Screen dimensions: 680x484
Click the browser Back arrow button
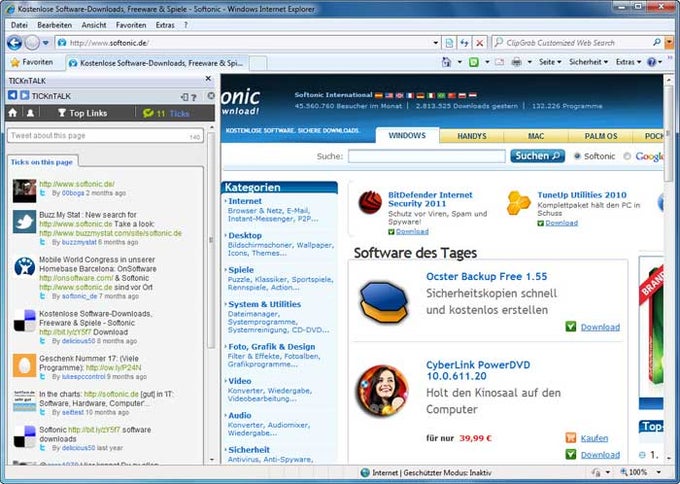point(14,43)
